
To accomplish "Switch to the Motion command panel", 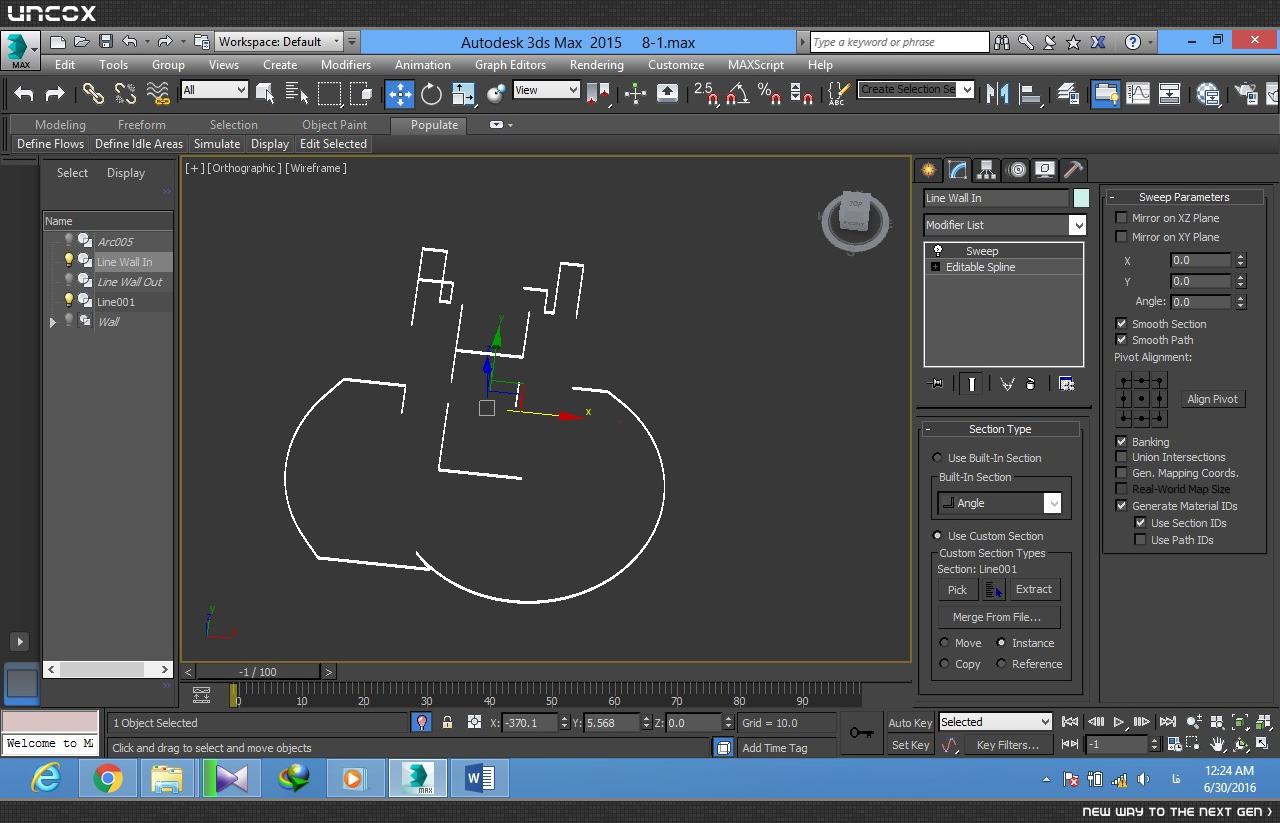I will tap(1016, 169).
